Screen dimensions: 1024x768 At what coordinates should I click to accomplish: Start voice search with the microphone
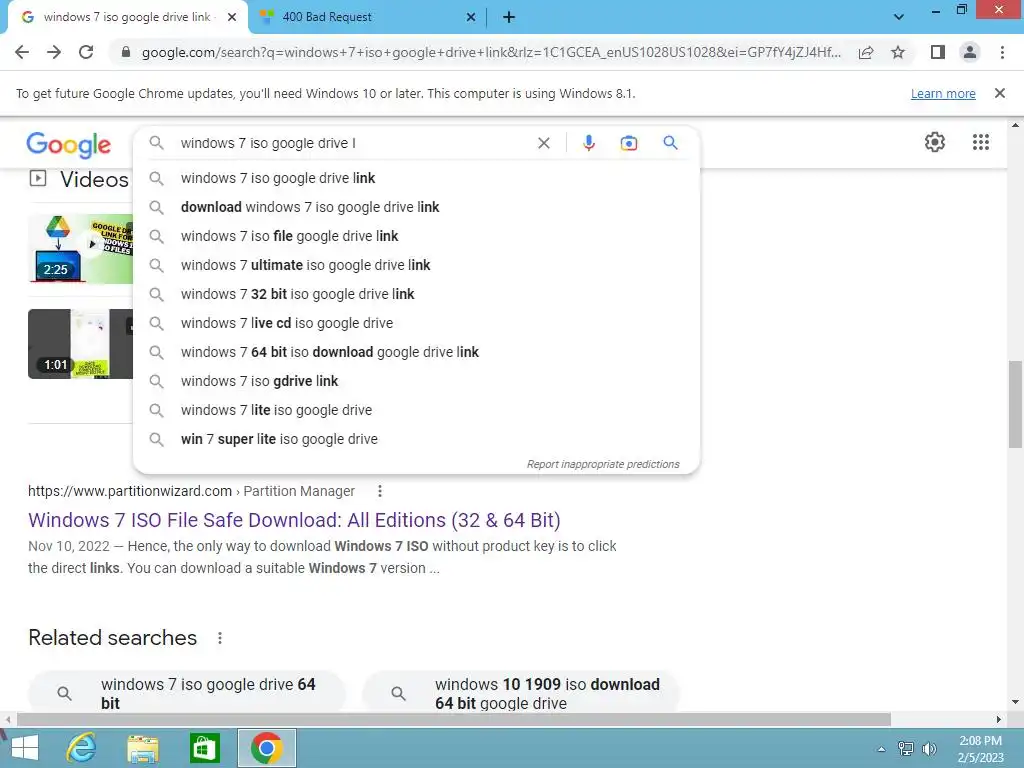click(588, 143)
